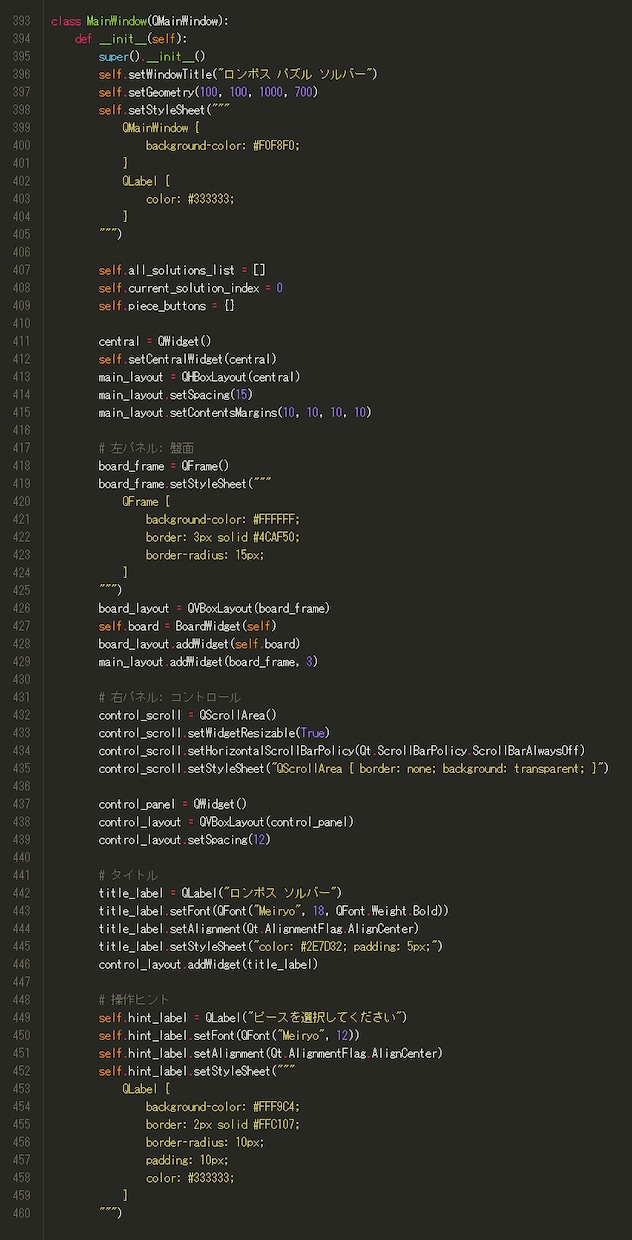
Task: Click 'control_layout = QVBoxLayout(control_panel)'
Action: [x=226, y=822]
